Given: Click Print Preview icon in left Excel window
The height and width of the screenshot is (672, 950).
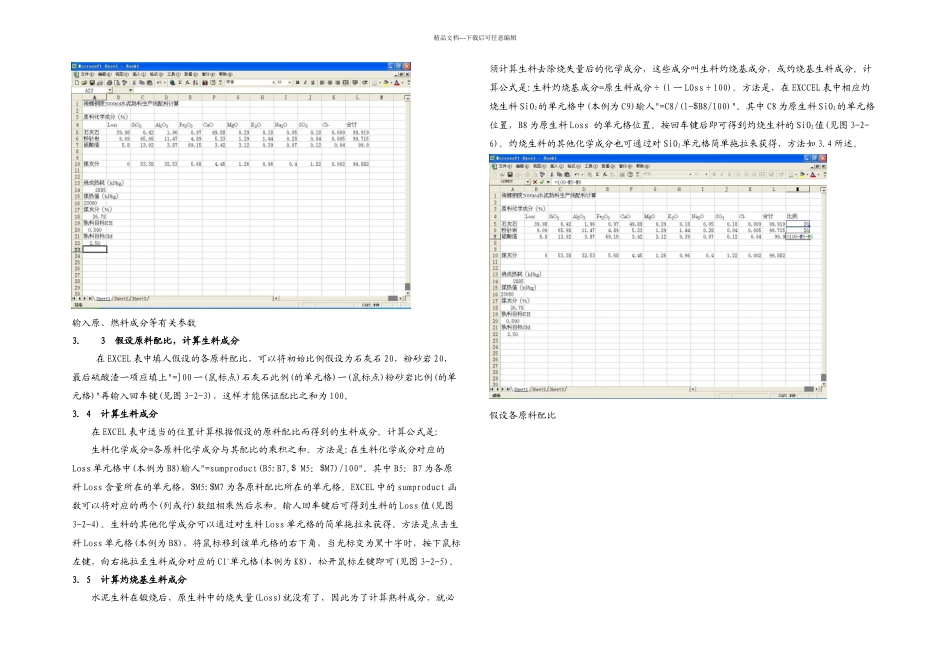Looking at the screenshot, I should [x=117, y=82].
